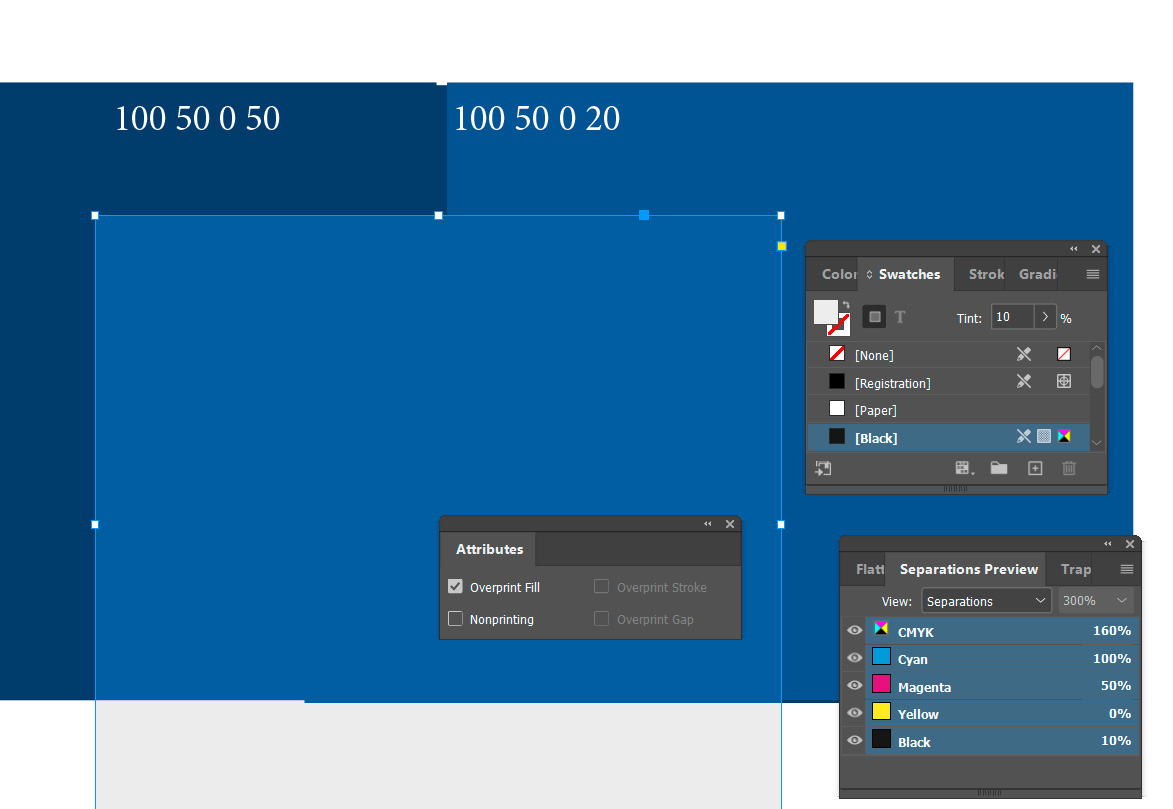This screenshot has width=1173, height=809.
Task: Select the Magenta separation row
Action: coord(1002,686)
